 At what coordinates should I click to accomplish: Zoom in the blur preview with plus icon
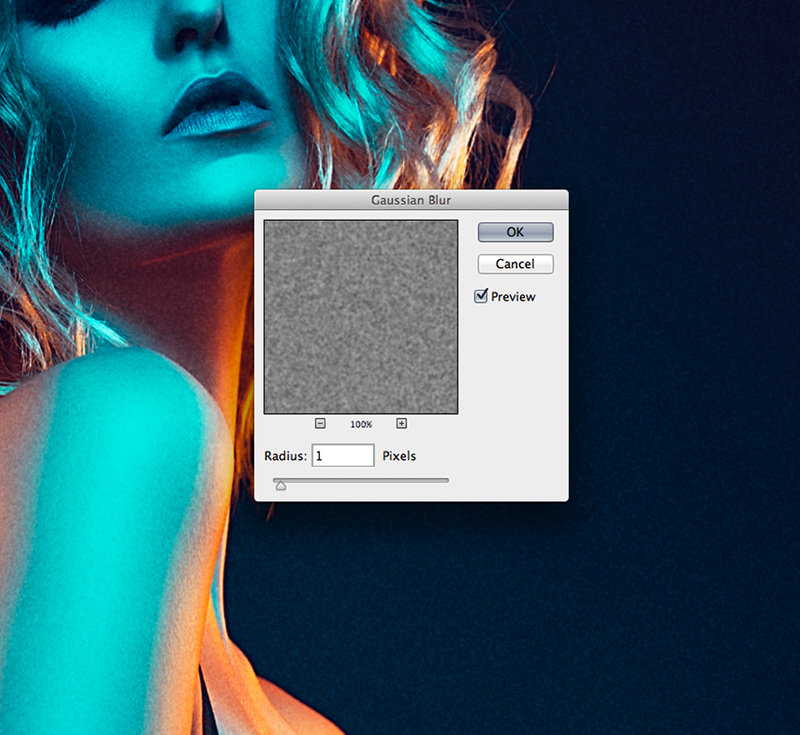[402, 423]
